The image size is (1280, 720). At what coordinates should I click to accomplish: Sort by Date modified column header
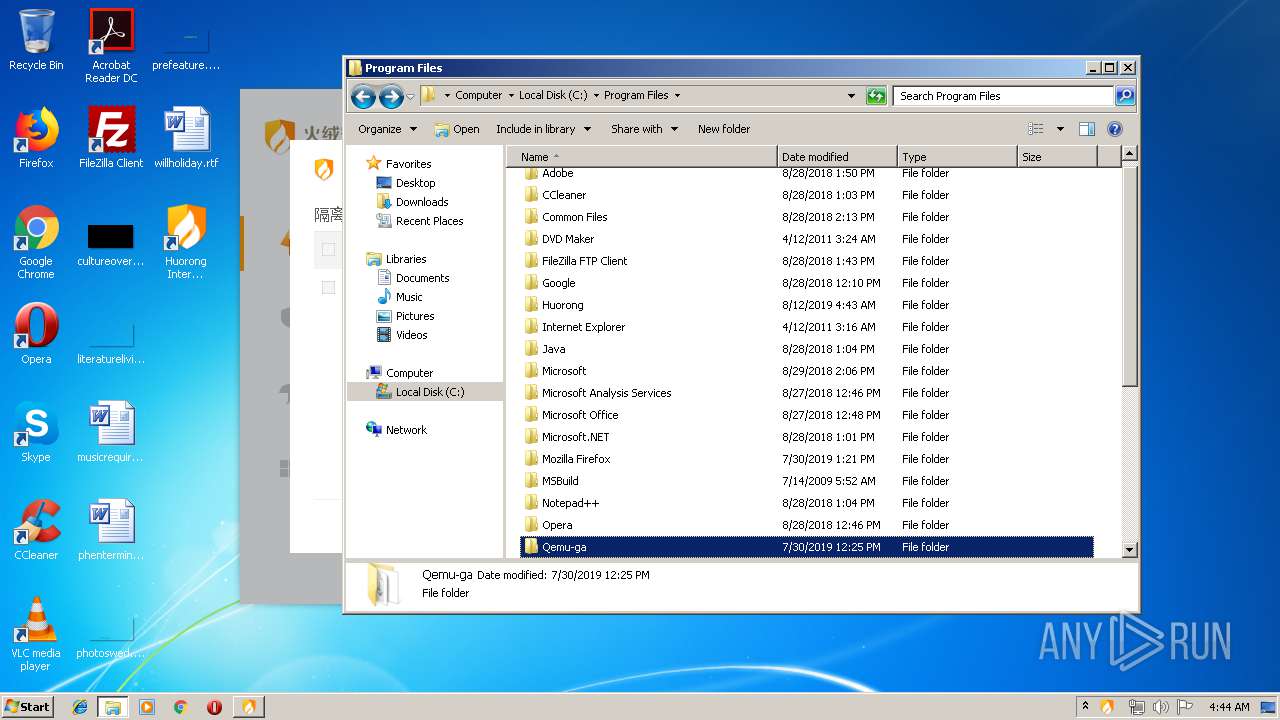pyautogui.click(x=837, y=157)
